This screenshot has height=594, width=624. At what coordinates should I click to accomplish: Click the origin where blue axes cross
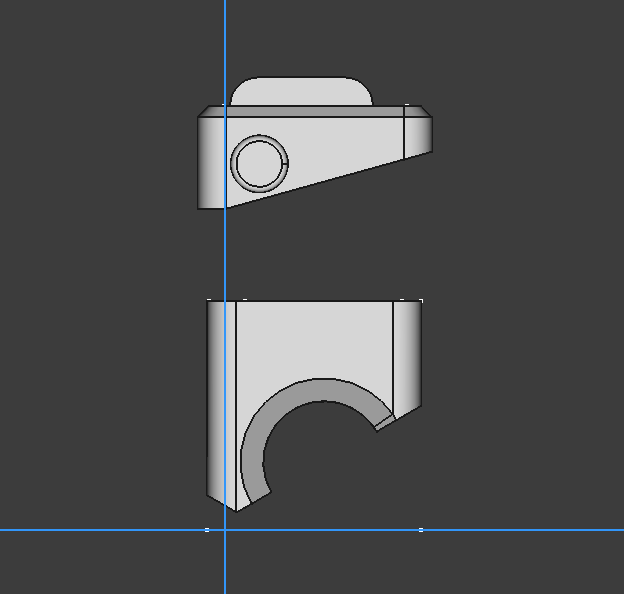225,530
